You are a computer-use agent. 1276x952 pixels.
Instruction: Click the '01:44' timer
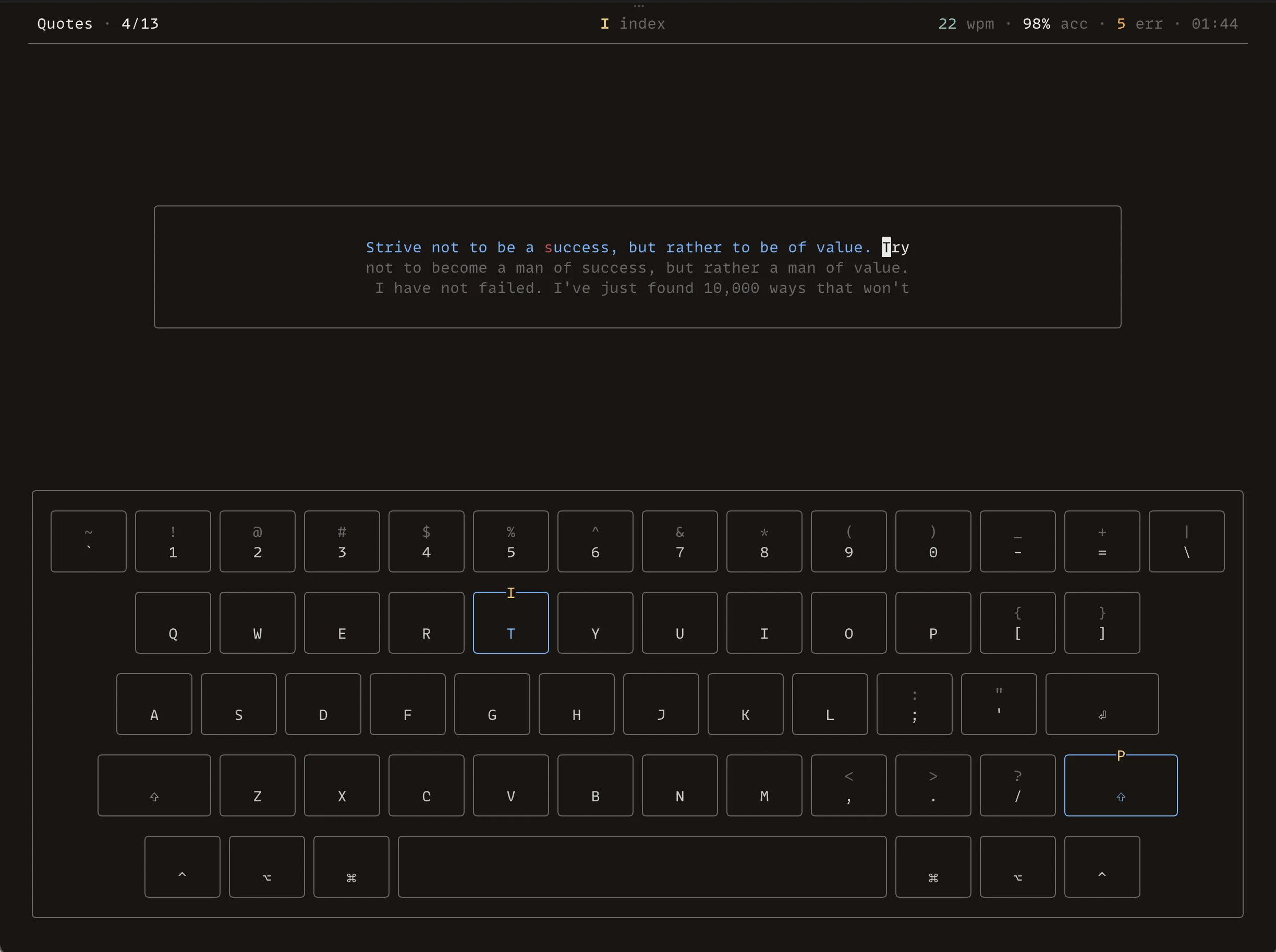pyautogui.click(x=1214, y=23)
